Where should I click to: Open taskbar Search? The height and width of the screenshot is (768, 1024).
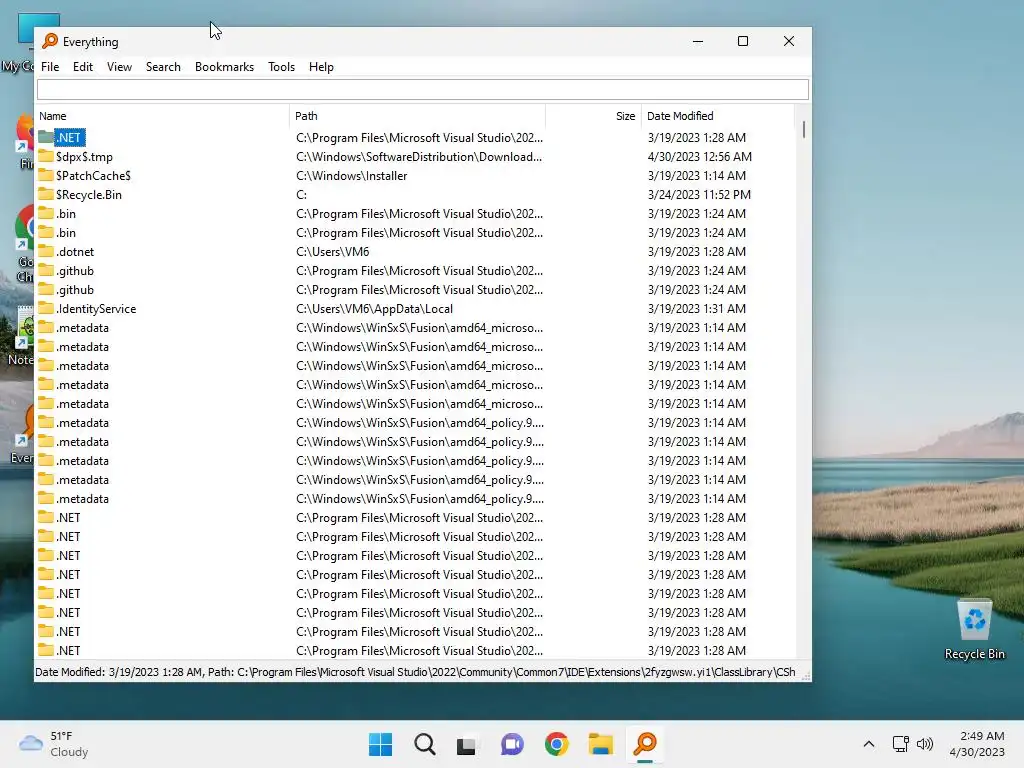[424, 744]
